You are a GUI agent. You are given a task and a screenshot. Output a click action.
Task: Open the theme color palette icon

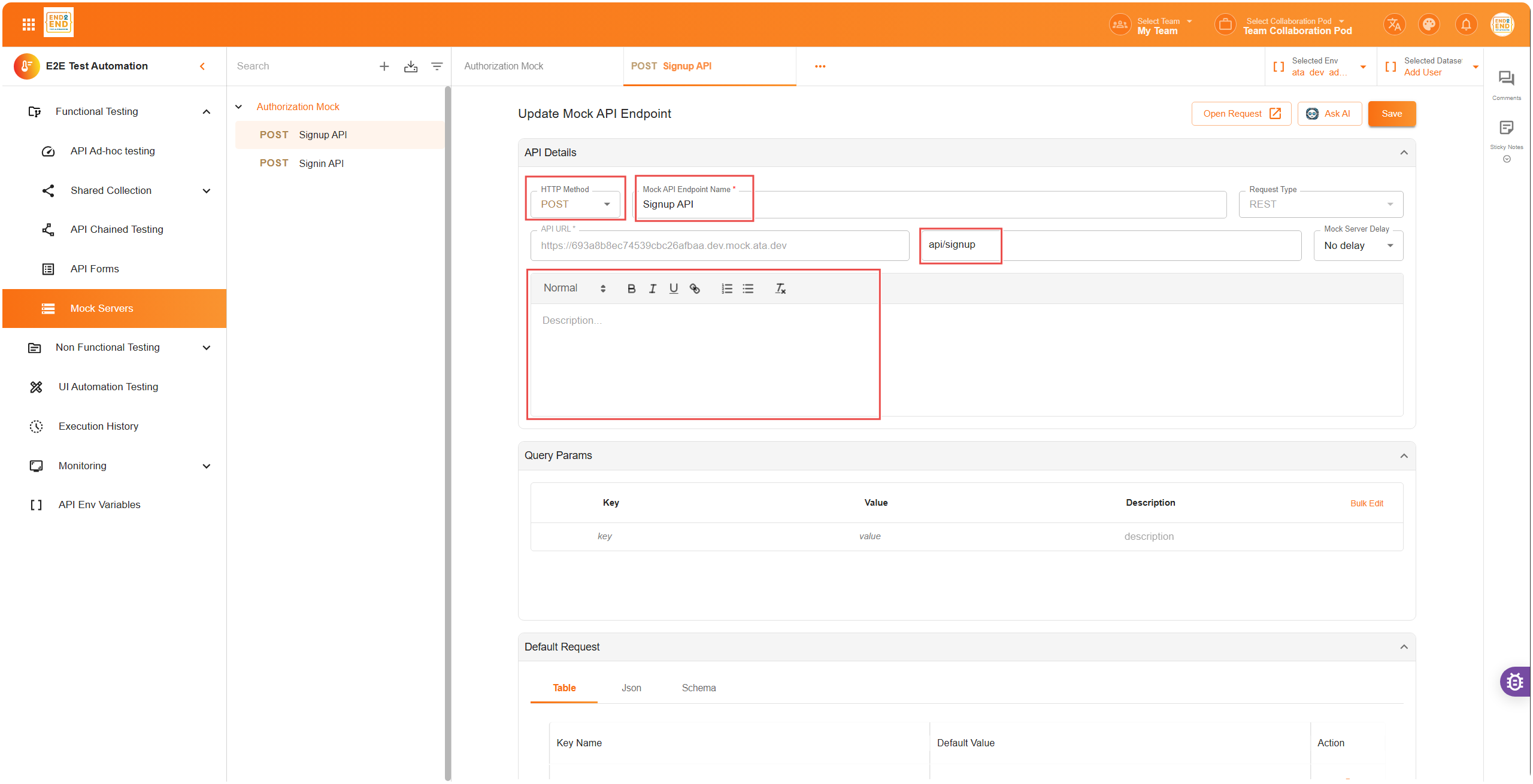coord(1429,25)
